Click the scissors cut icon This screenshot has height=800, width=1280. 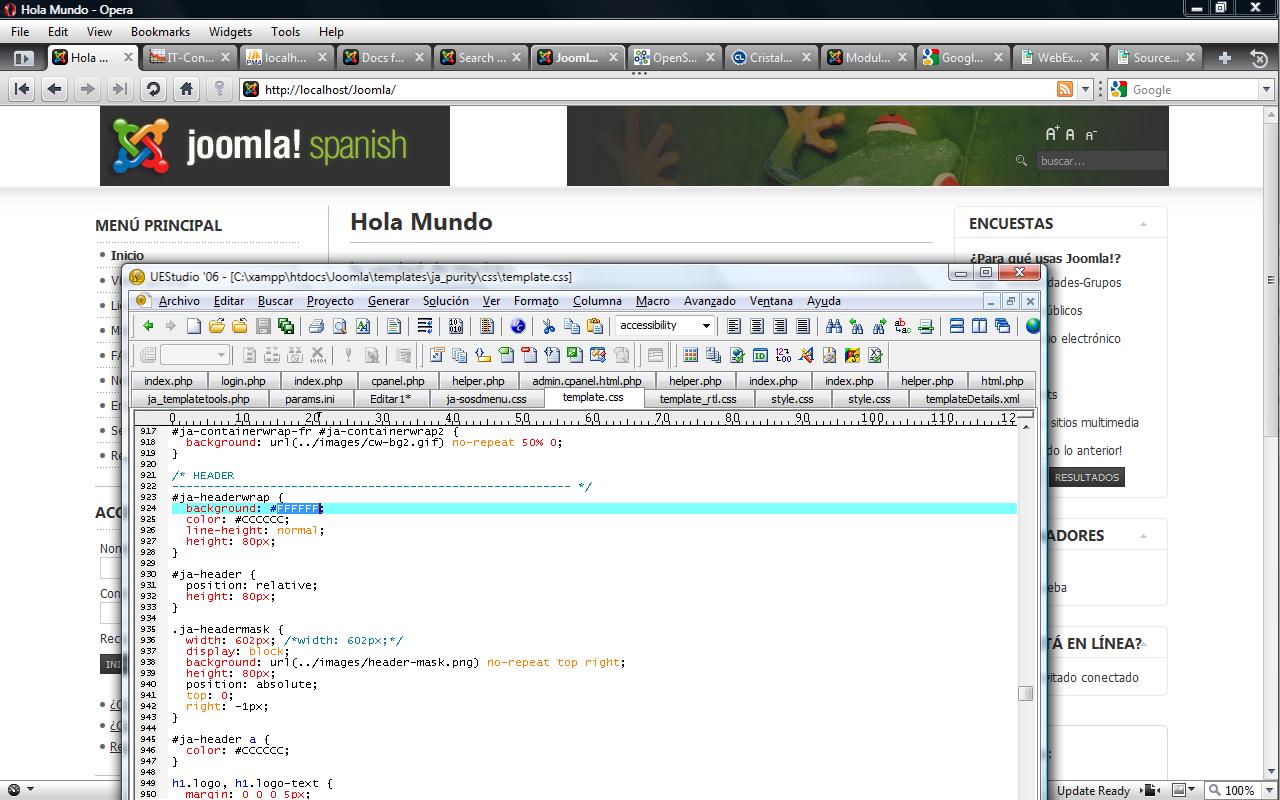click(549, 326)
